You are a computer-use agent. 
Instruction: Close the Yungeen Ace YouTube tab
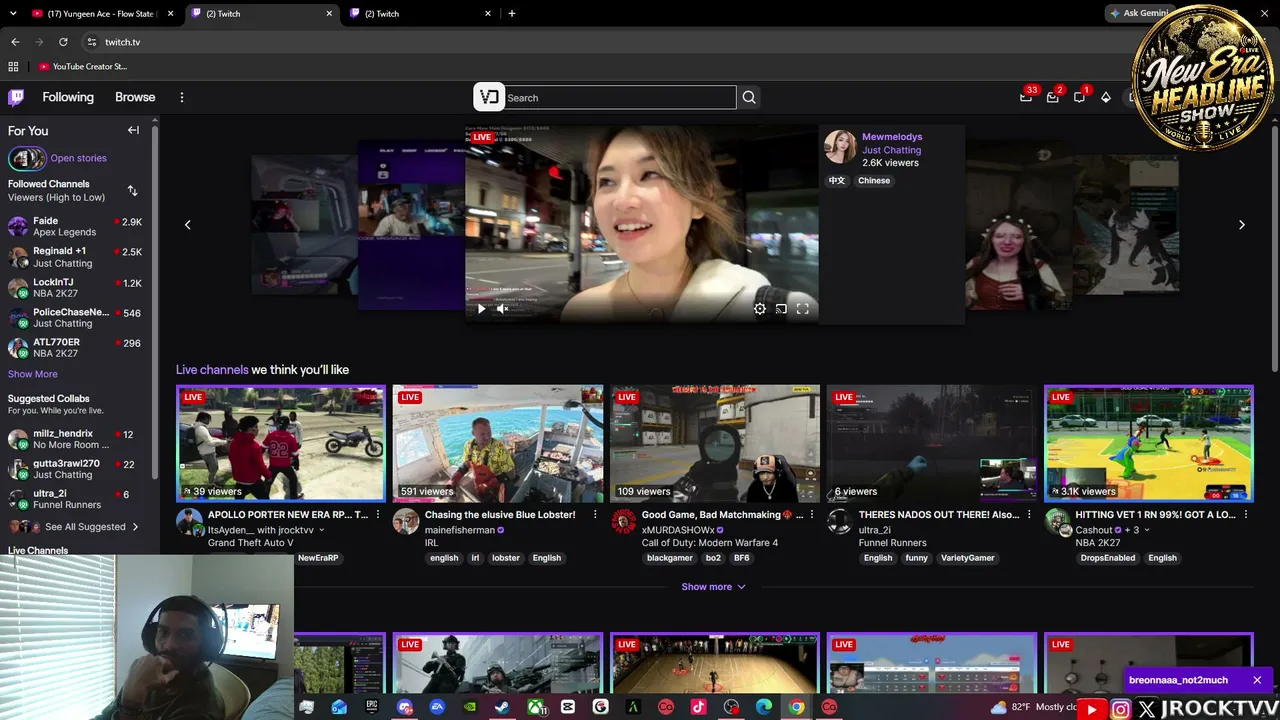point(170,13)
